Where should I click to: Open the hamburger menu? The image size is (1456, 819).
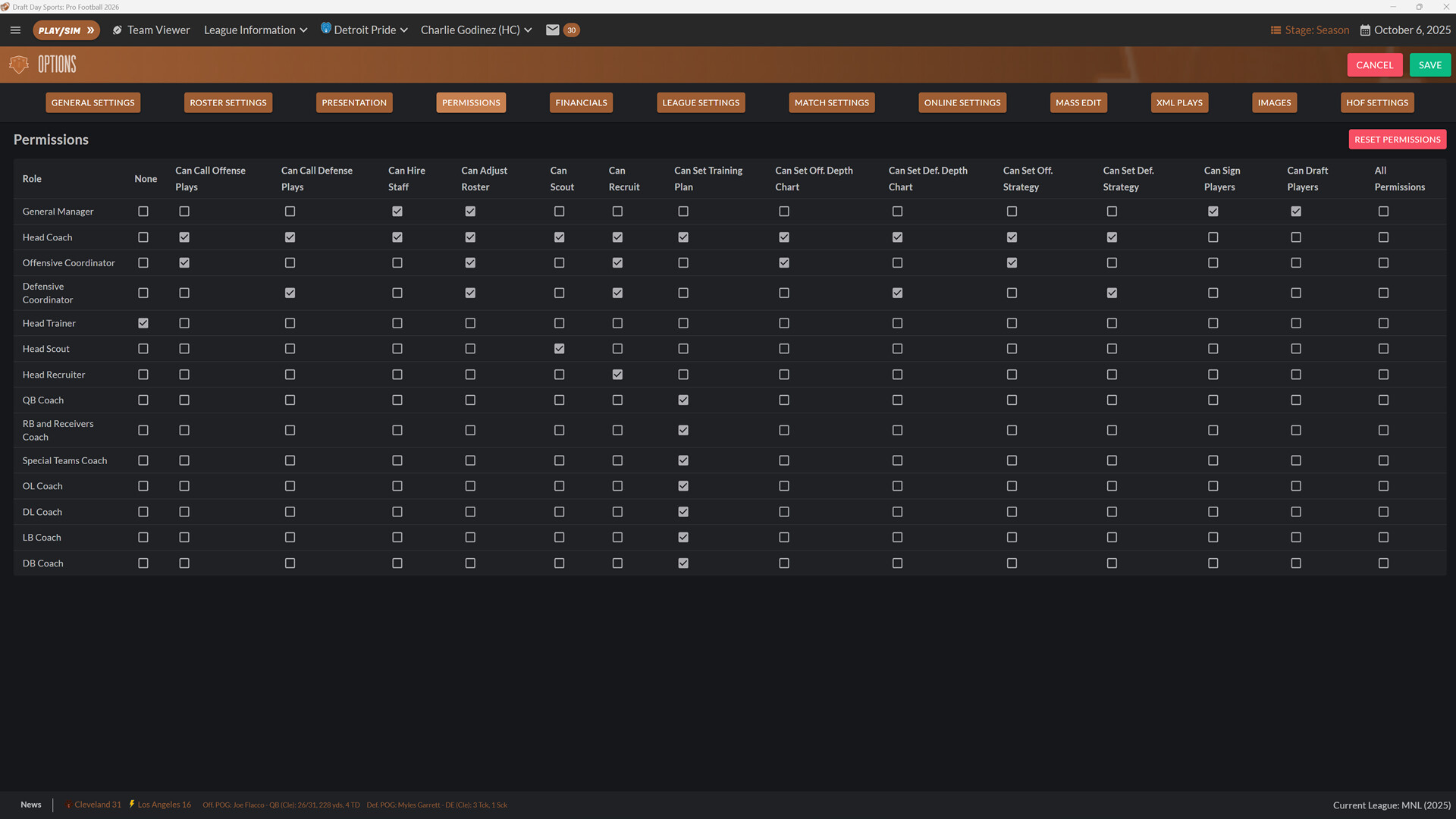tap(15, 30)
